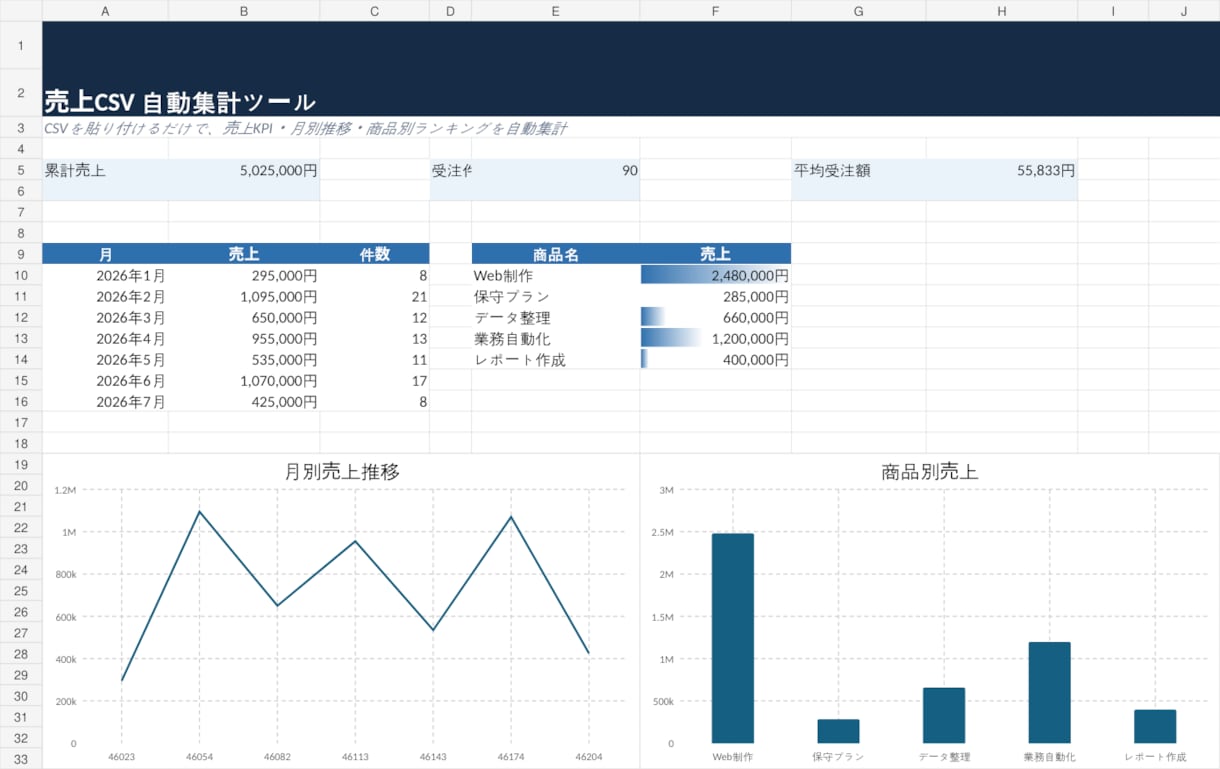Screen dimensions: 1220x769
Task: Click the title cell 売上CSV 自動集計ツール
Action: (180, 102)
